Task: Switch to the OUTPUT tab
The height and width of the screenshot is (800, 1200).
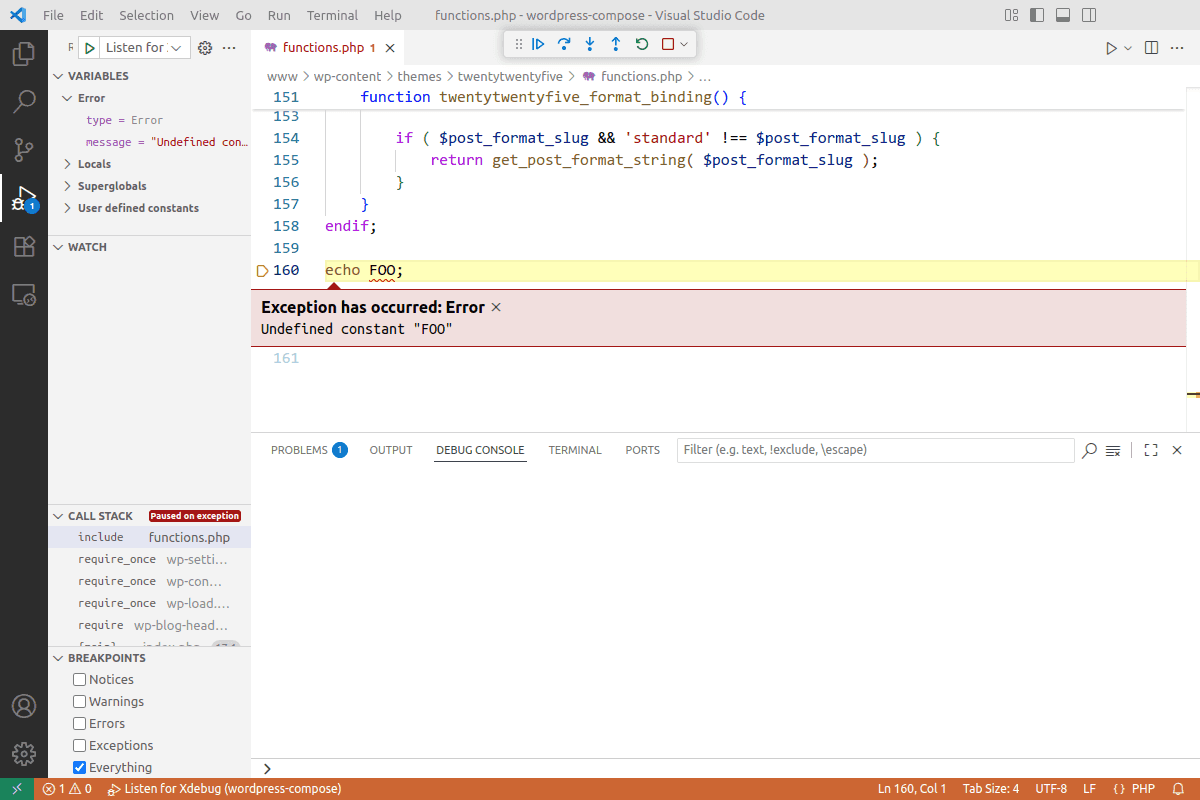Action: pos(391,450)
